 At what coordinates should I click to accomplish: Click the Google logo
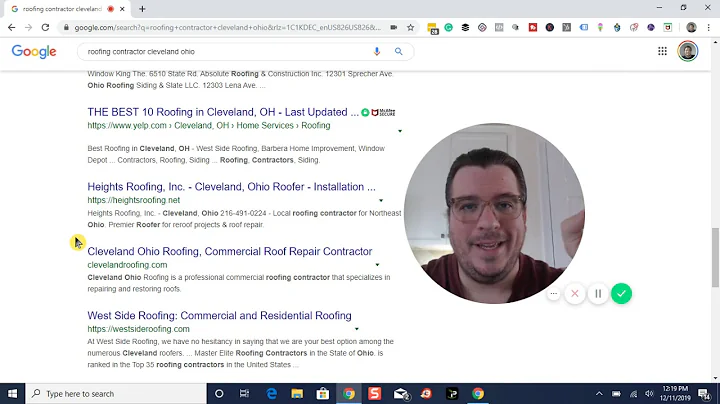[x=34, y=51]
